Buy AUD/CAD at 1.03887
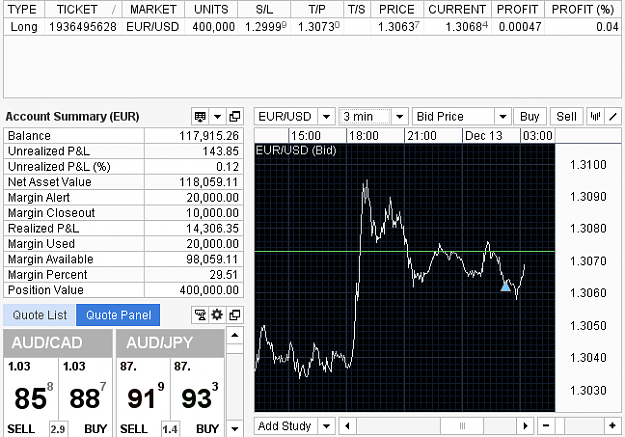 [x=85, y=396]
